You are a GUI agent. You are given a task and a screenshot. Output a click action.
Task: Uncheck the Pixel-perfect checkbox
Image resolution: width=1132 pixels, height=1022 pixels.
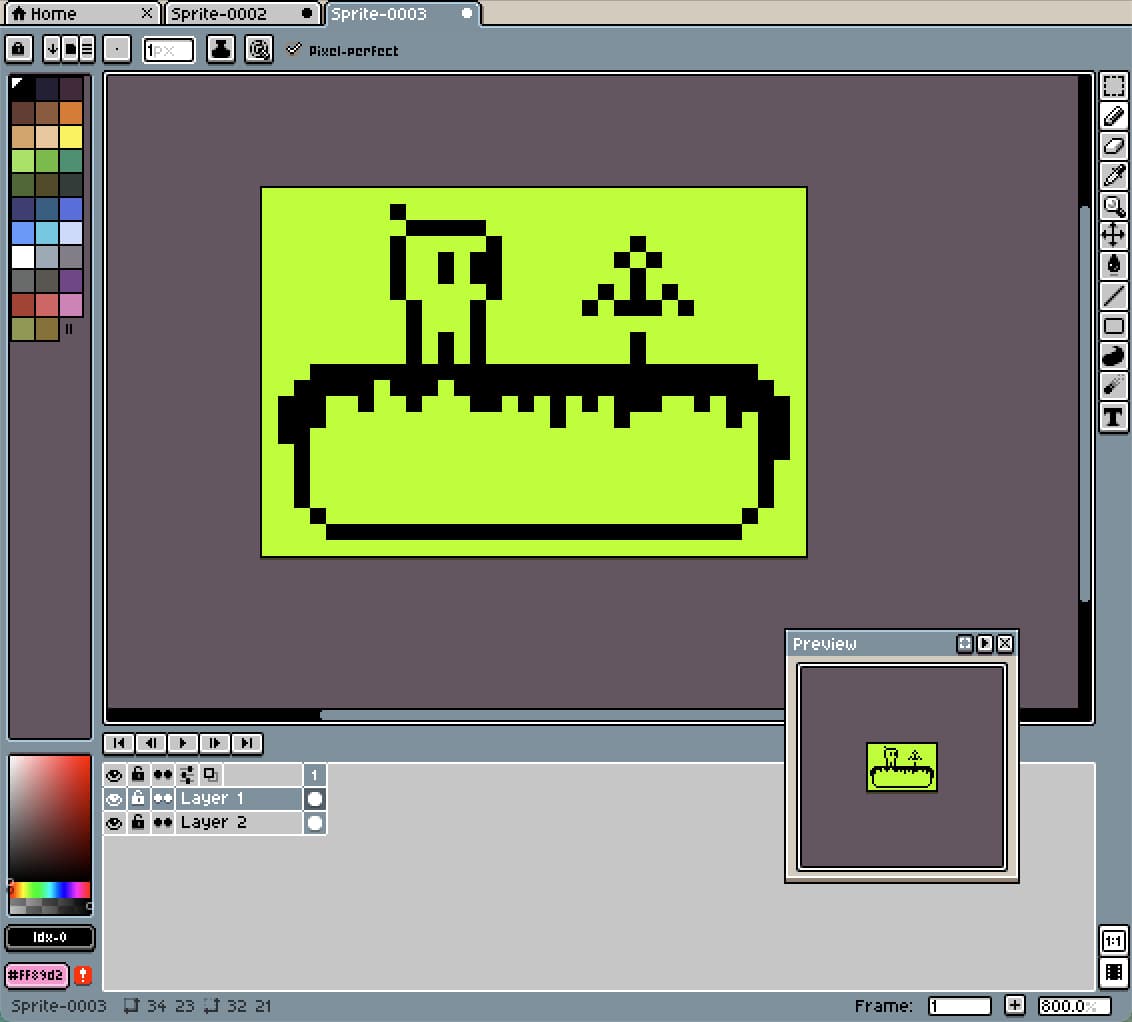click(293, 49)
